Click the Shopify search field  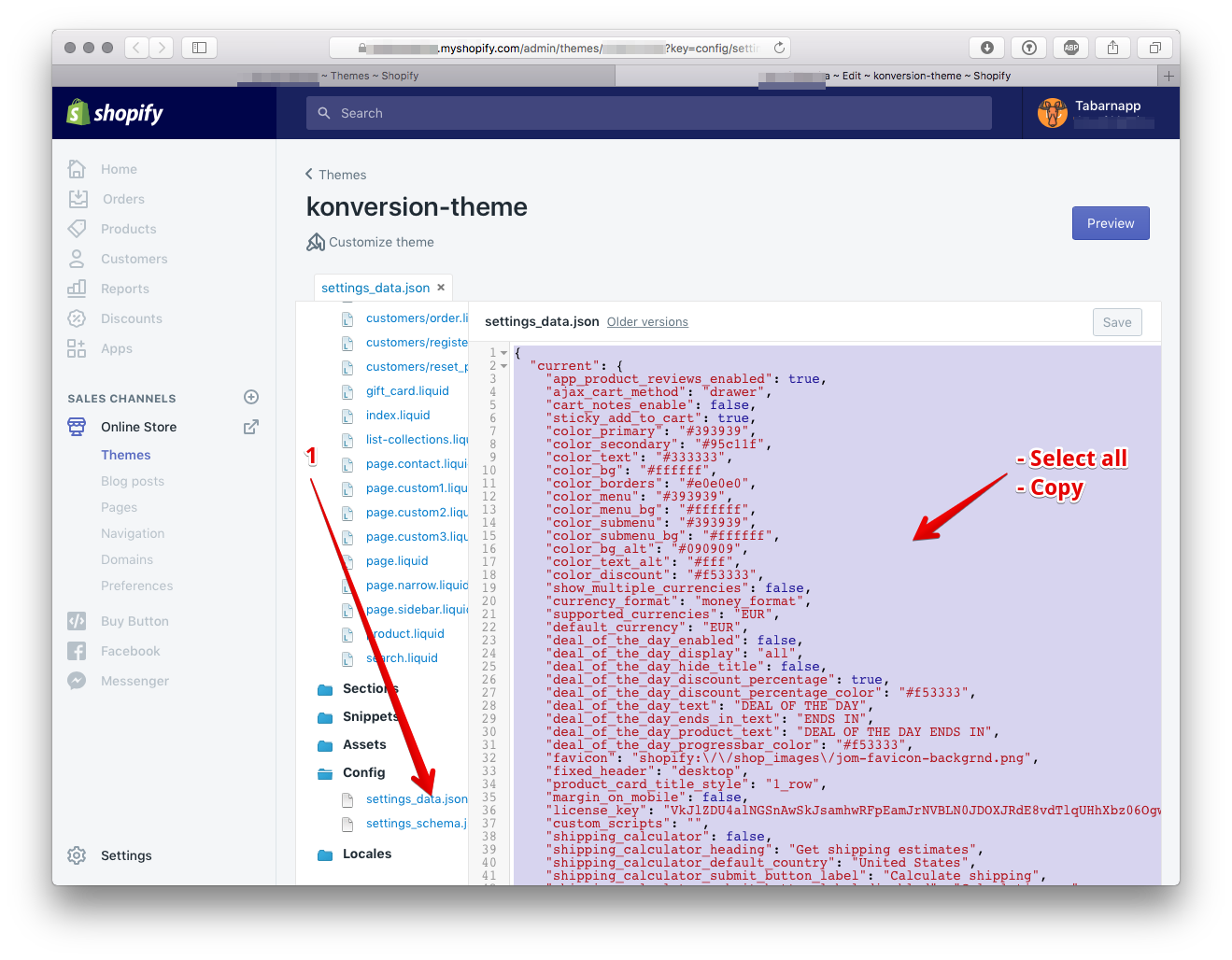(x=649, y=113)
